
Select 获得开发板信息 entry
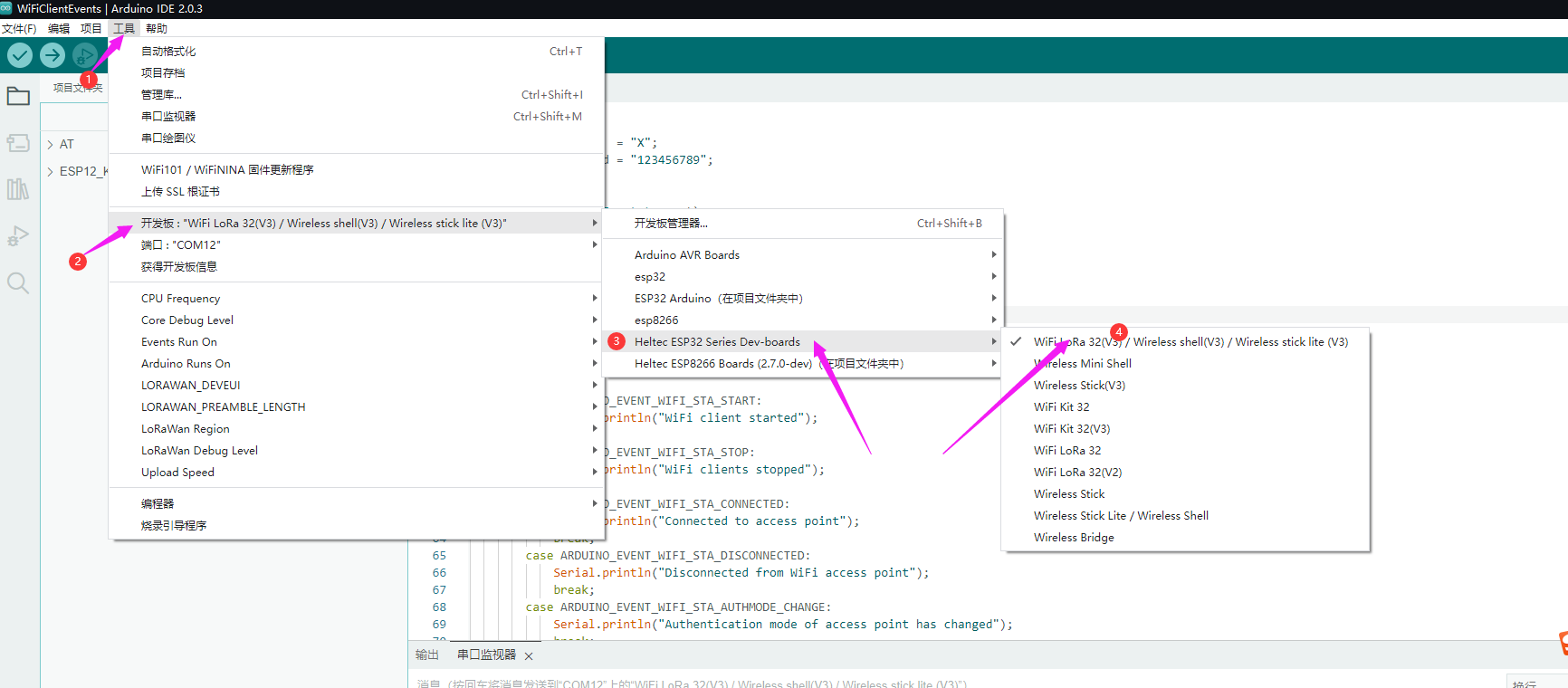(x=357, y=267)
